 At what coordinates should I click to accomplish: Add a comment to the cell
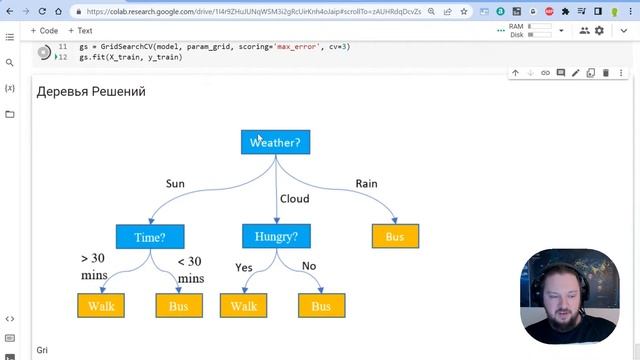click(561, 73)
